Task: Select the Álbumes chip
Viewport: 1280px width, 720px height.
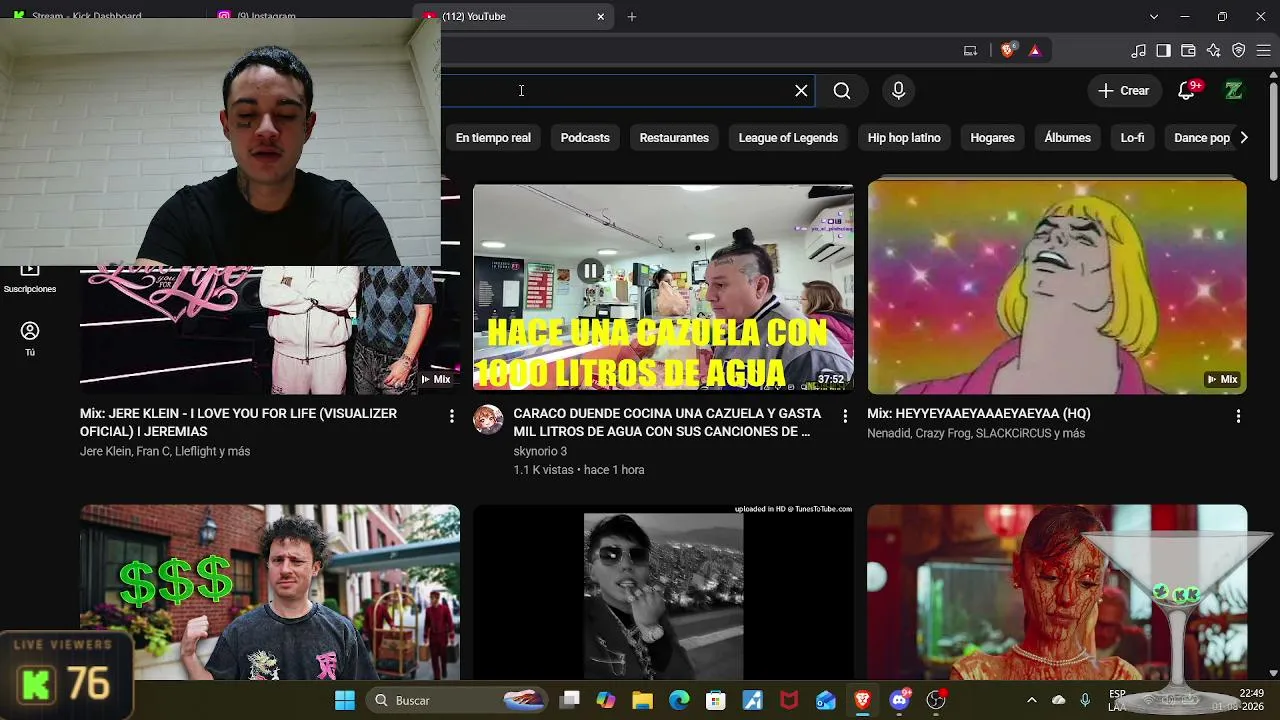Action: 1067,138
